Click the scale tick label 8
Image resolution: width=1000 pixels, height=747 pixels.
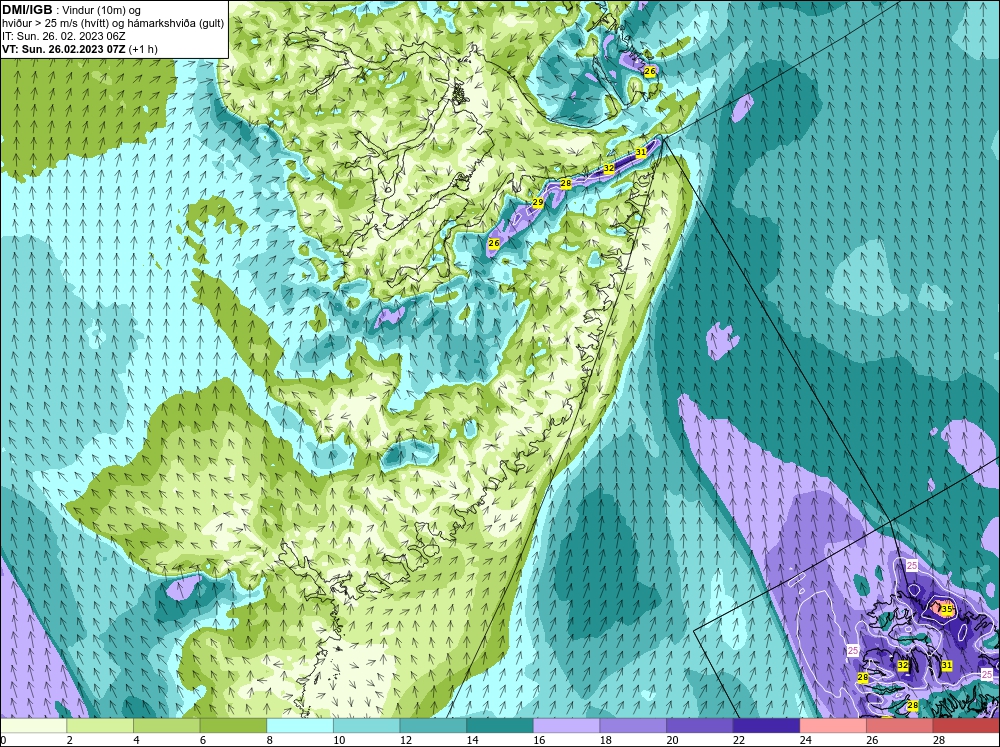[x=269, y=740]
